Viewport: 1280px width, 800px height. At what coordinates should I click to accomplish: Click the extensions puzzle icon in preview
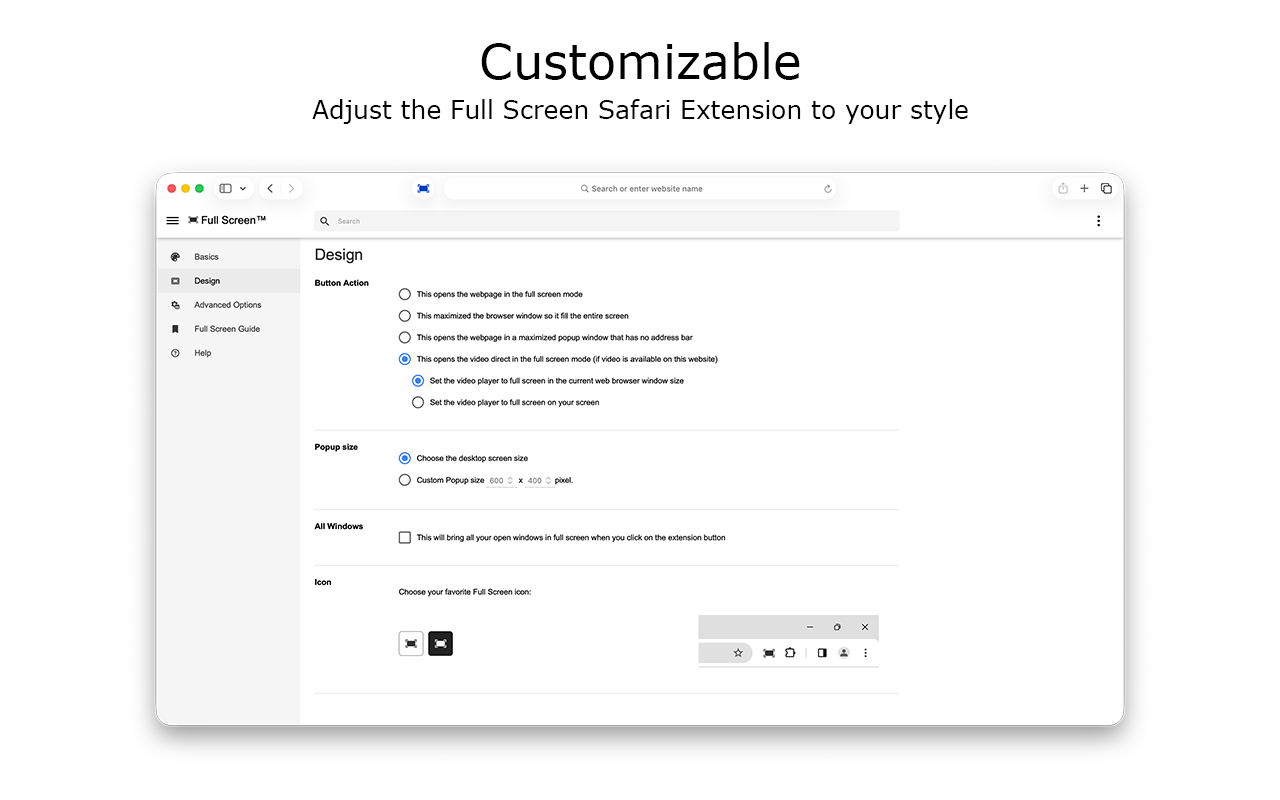pos(790,653)
